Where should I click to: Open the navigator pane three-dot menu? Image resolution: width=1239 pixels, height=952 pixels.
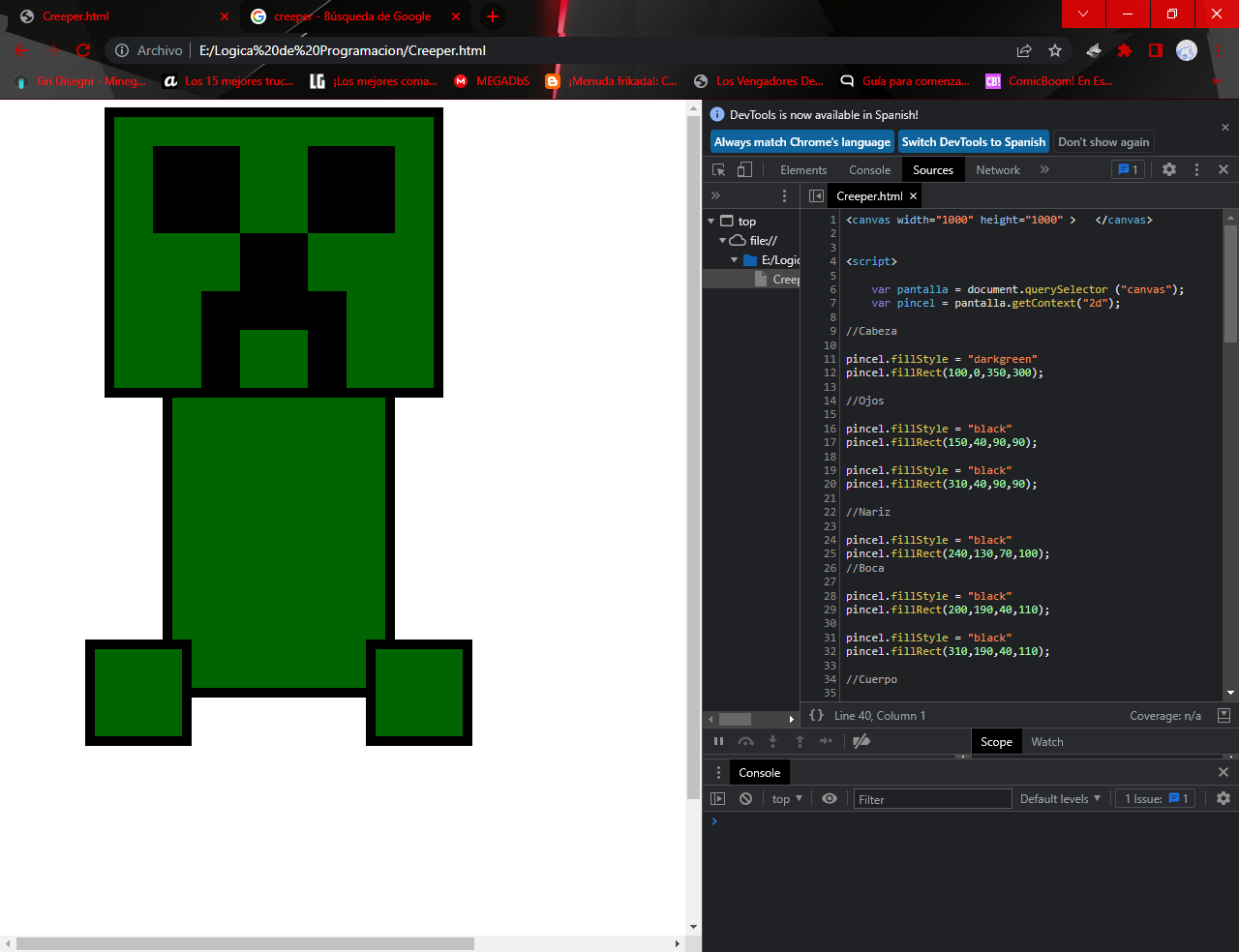tap(785, 195)
